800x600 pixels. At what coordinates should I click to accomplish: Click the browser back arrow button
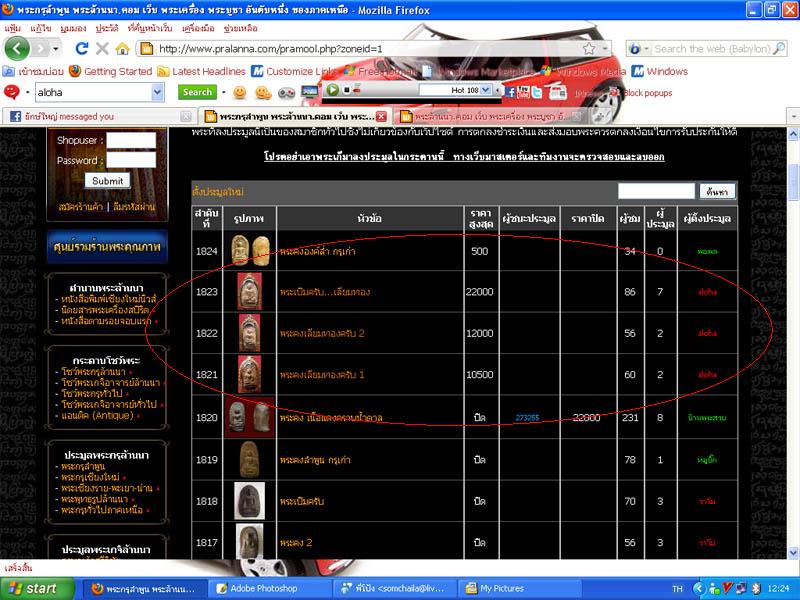tap(19, 48)
